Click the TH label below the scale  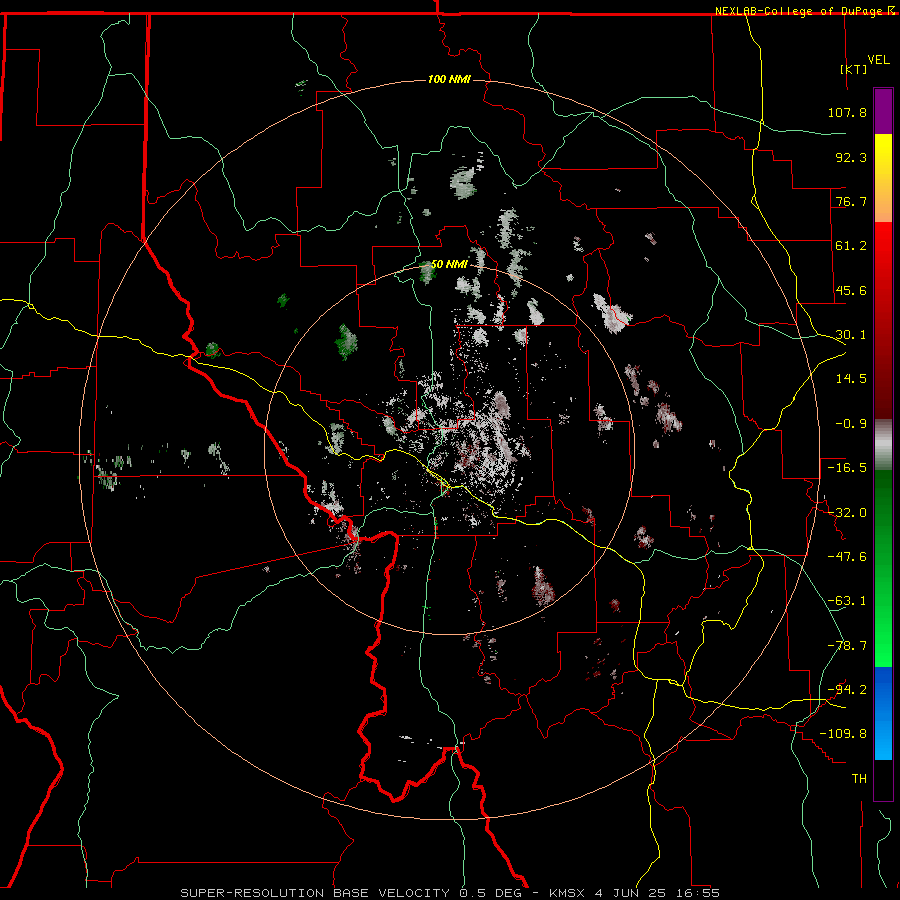(859, 779)
